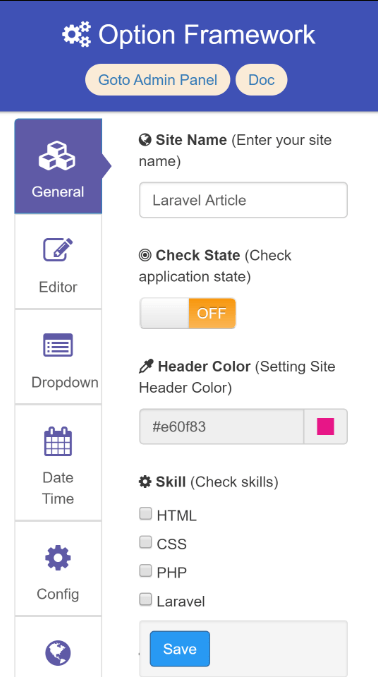This screenshot has width=378, height=677.
Task: Click the pink header color swatch
Action: 325,427
